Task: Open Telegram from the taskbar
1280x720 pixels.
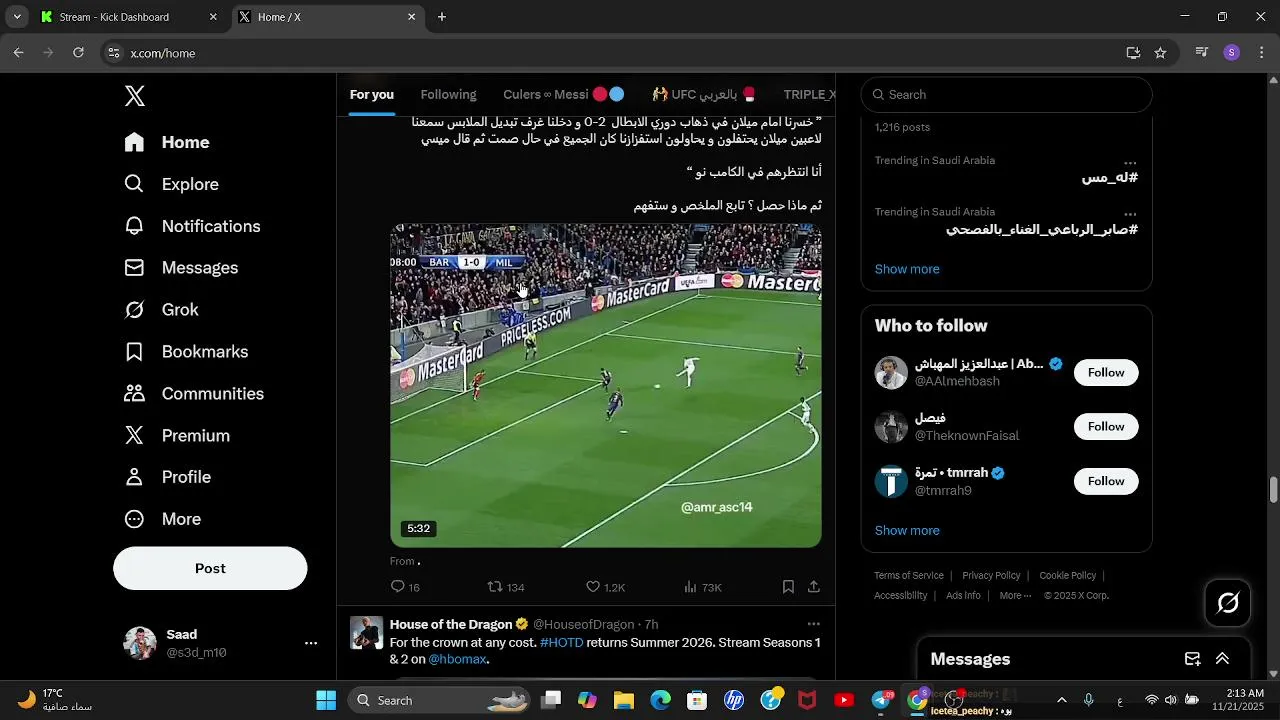Action: pyautogui.click(x=882, y=700)
